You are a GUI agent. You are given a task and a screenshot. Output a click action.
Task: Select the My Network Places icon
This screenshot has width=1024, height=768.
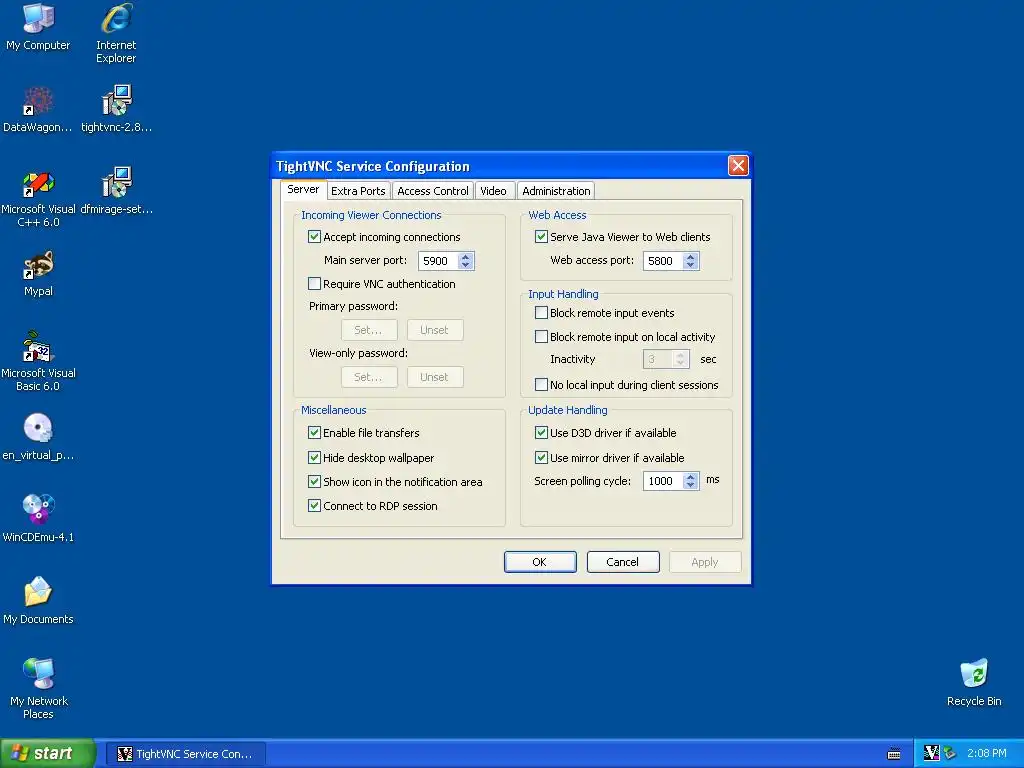point(38,689)
